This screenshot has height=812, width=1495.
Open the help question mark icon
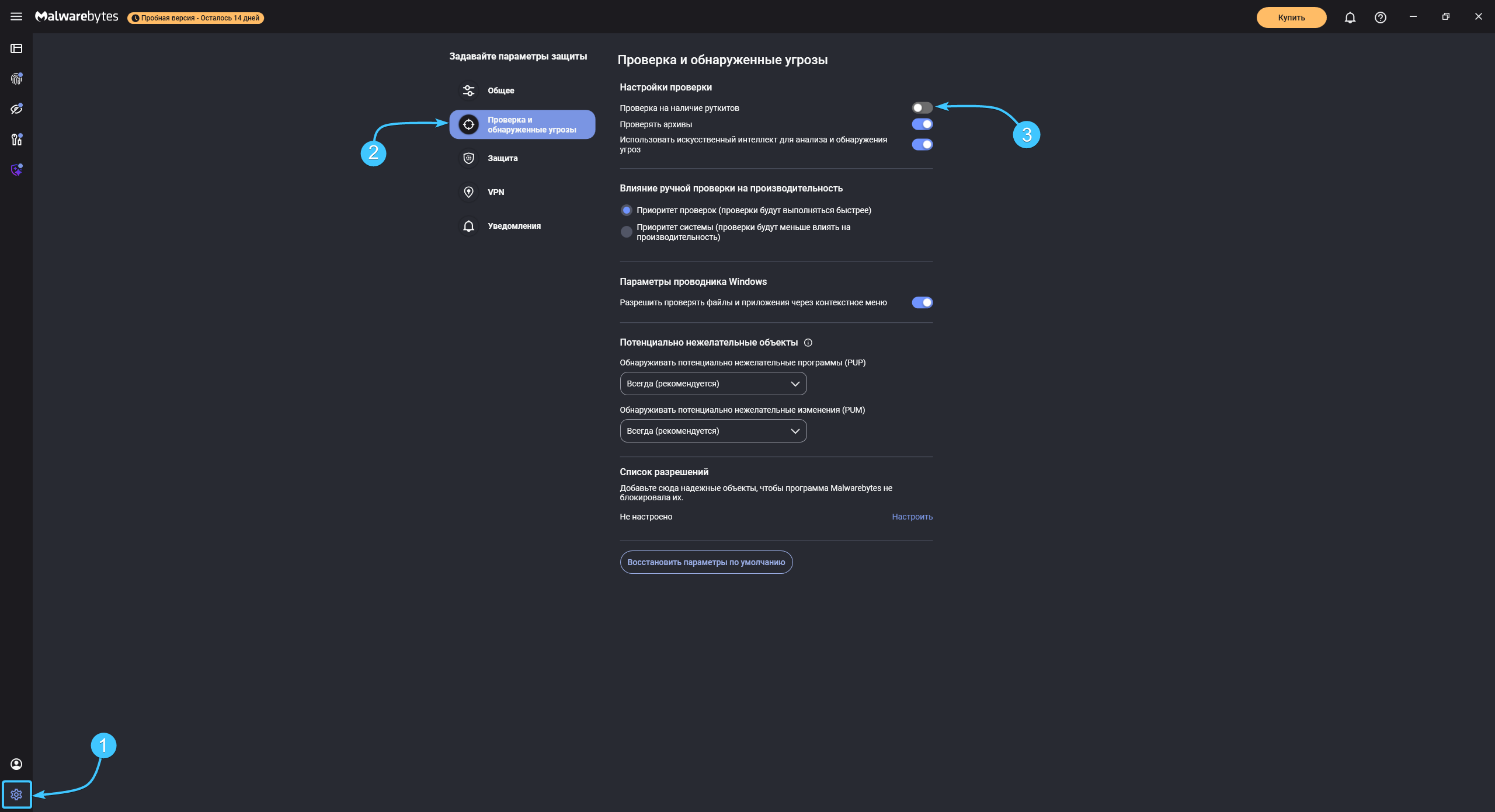(1380, 18)
